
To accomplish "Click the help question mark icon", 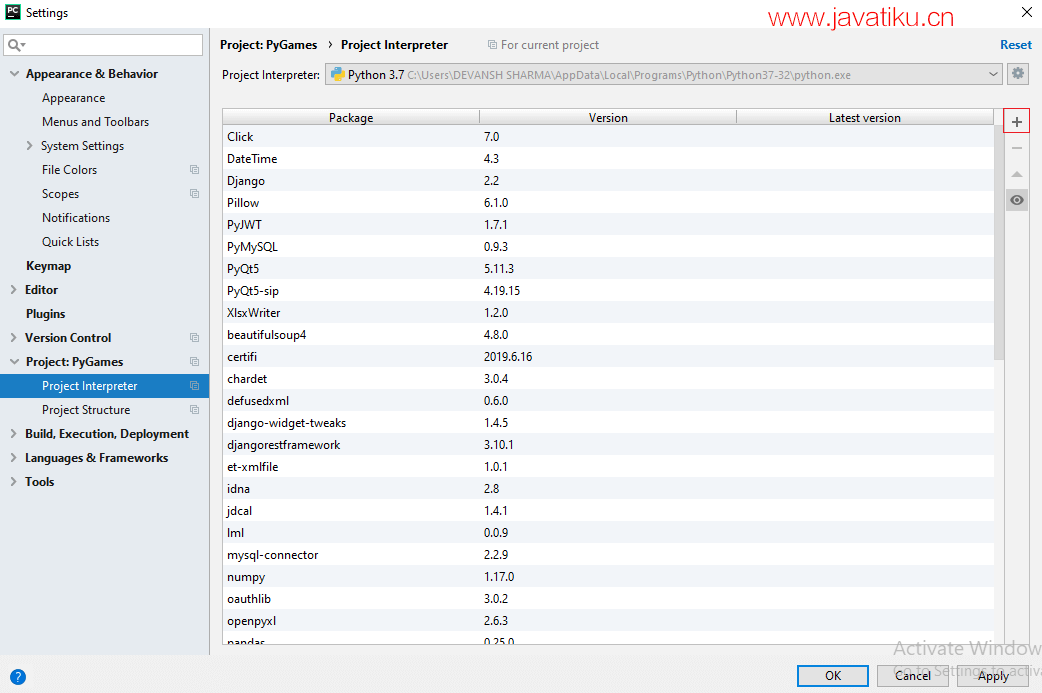I will [x=18, y=676].
